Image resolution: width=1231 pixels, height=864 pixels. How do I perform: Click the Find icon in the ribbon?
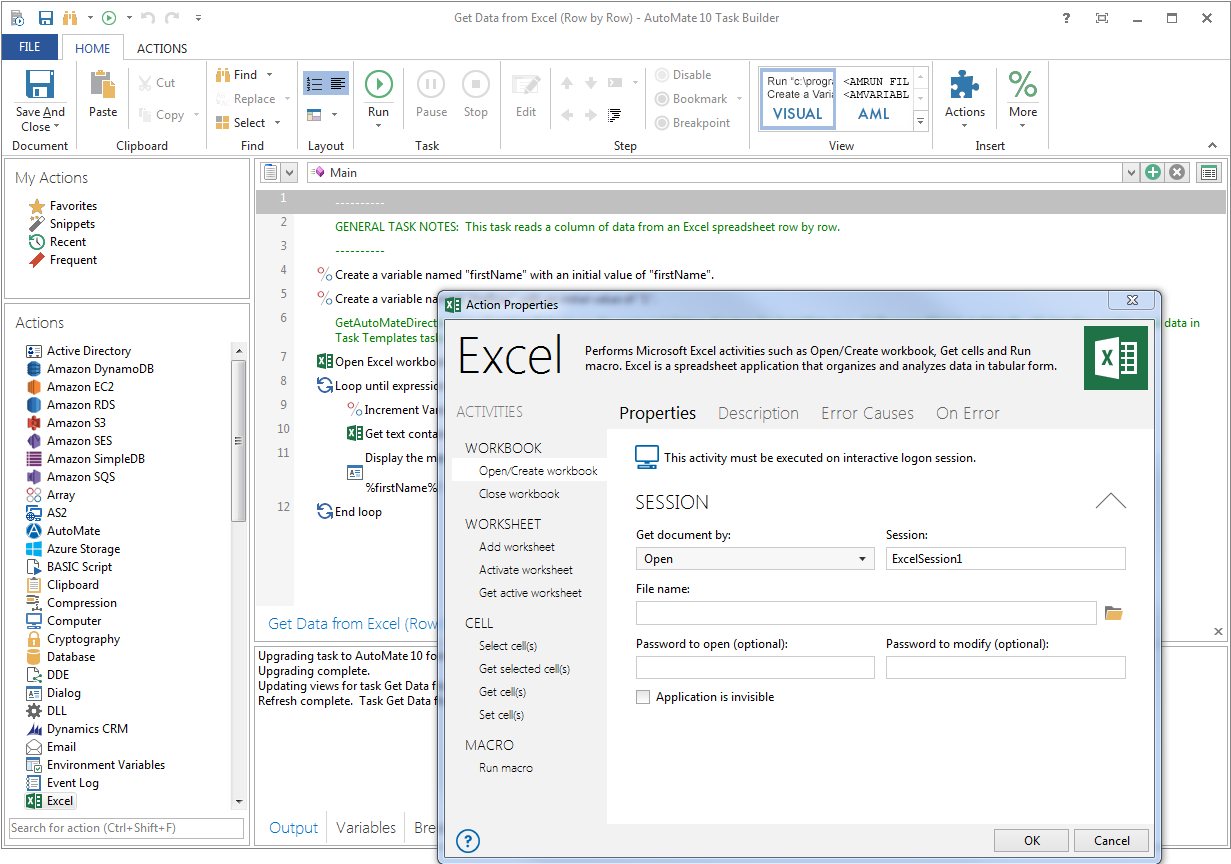point(224,75)
